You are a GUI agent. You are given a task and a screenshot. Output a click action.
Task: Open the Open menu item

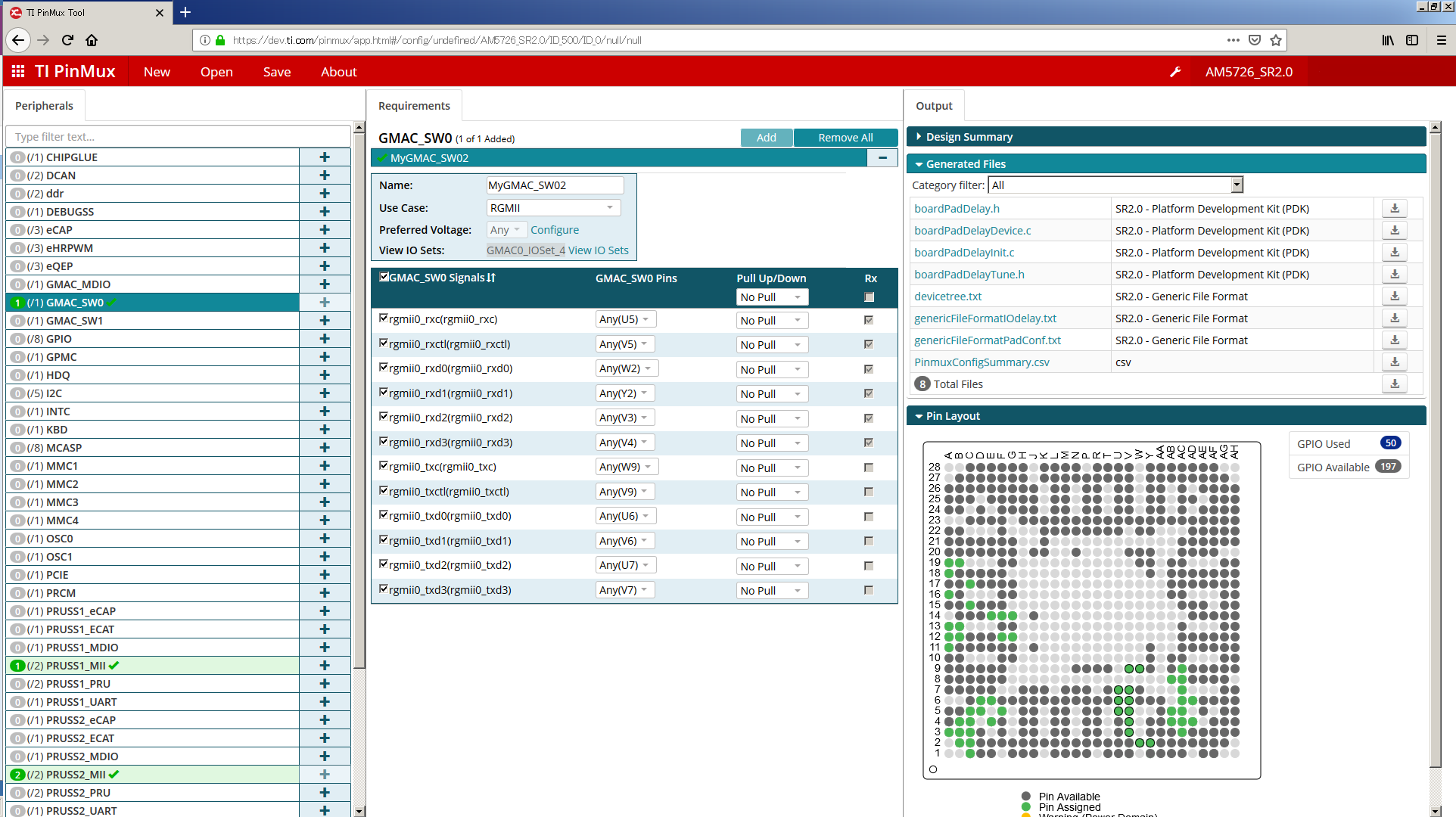point(216,72)
